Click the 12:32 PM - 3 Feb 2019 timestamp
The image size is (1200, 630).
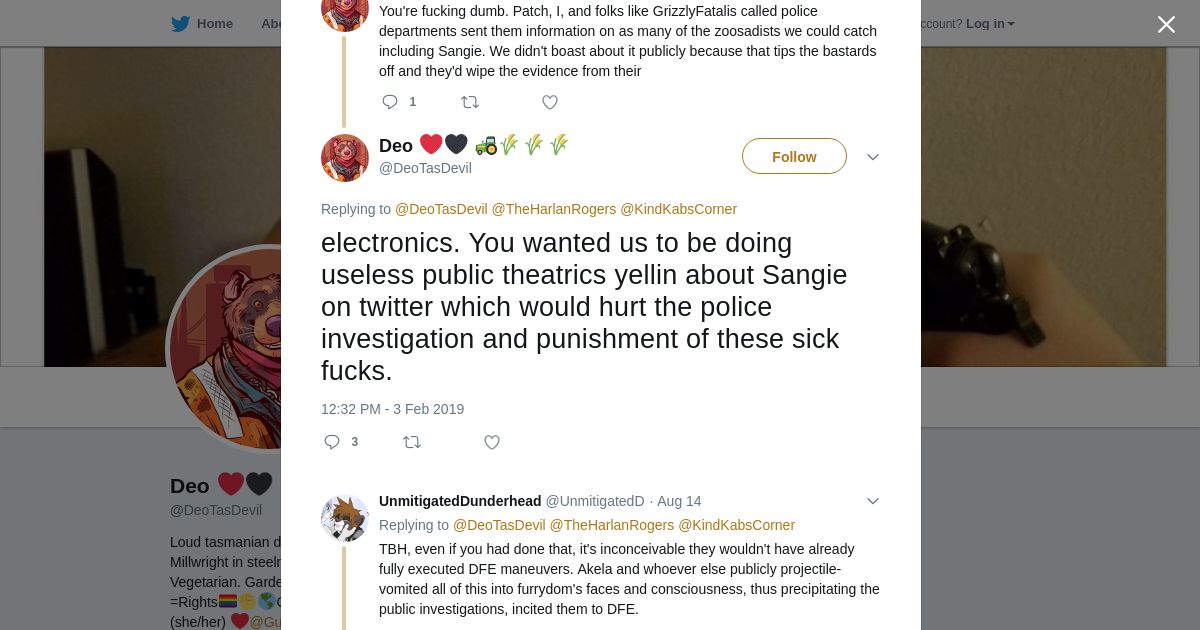(392, 409)
